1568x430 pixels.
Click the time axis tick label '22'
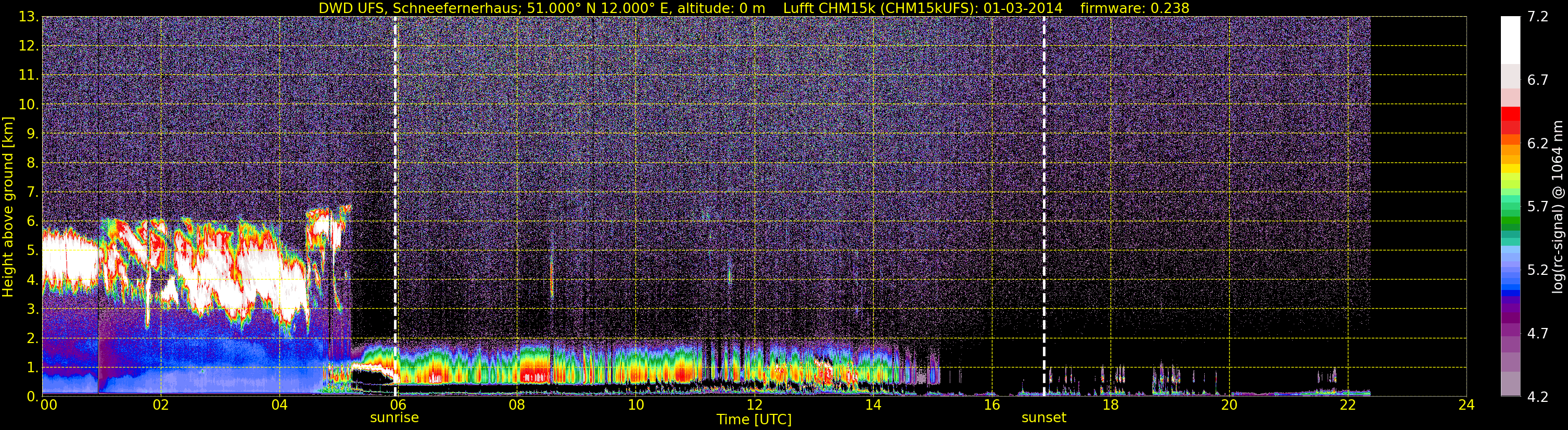point(1348,406)
